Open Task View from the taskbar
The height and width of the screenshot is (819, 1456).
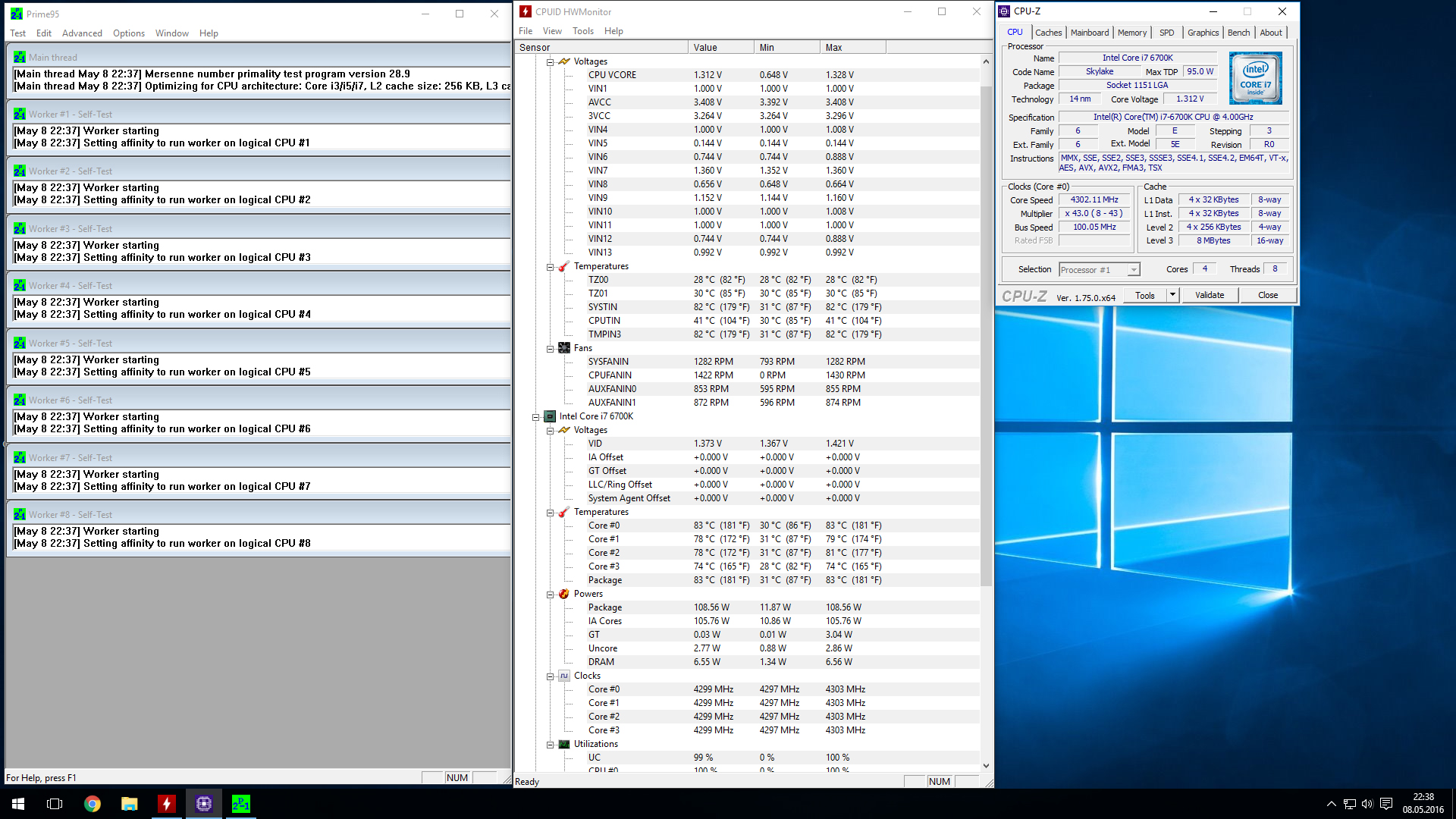point(55,804)
